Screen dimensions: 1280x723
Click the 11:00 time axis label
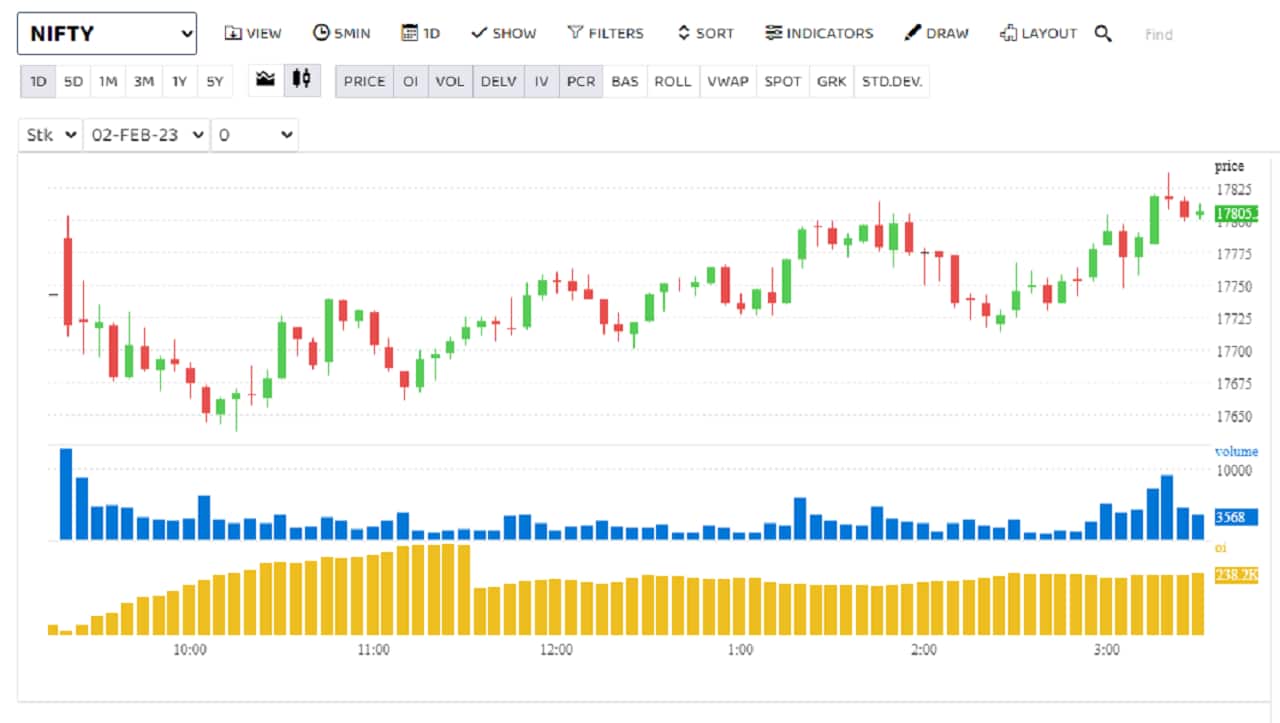pos(373,649)
